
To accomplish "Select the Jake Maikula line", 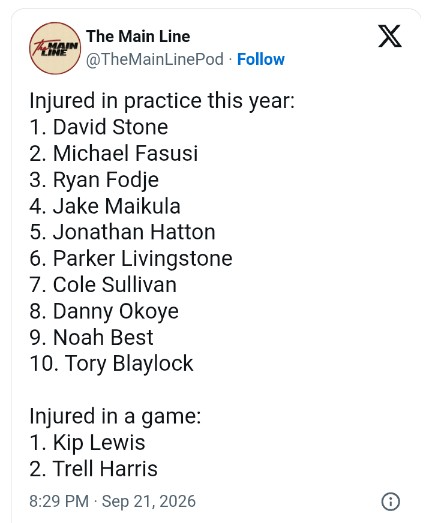I will [x=105, y=206].
